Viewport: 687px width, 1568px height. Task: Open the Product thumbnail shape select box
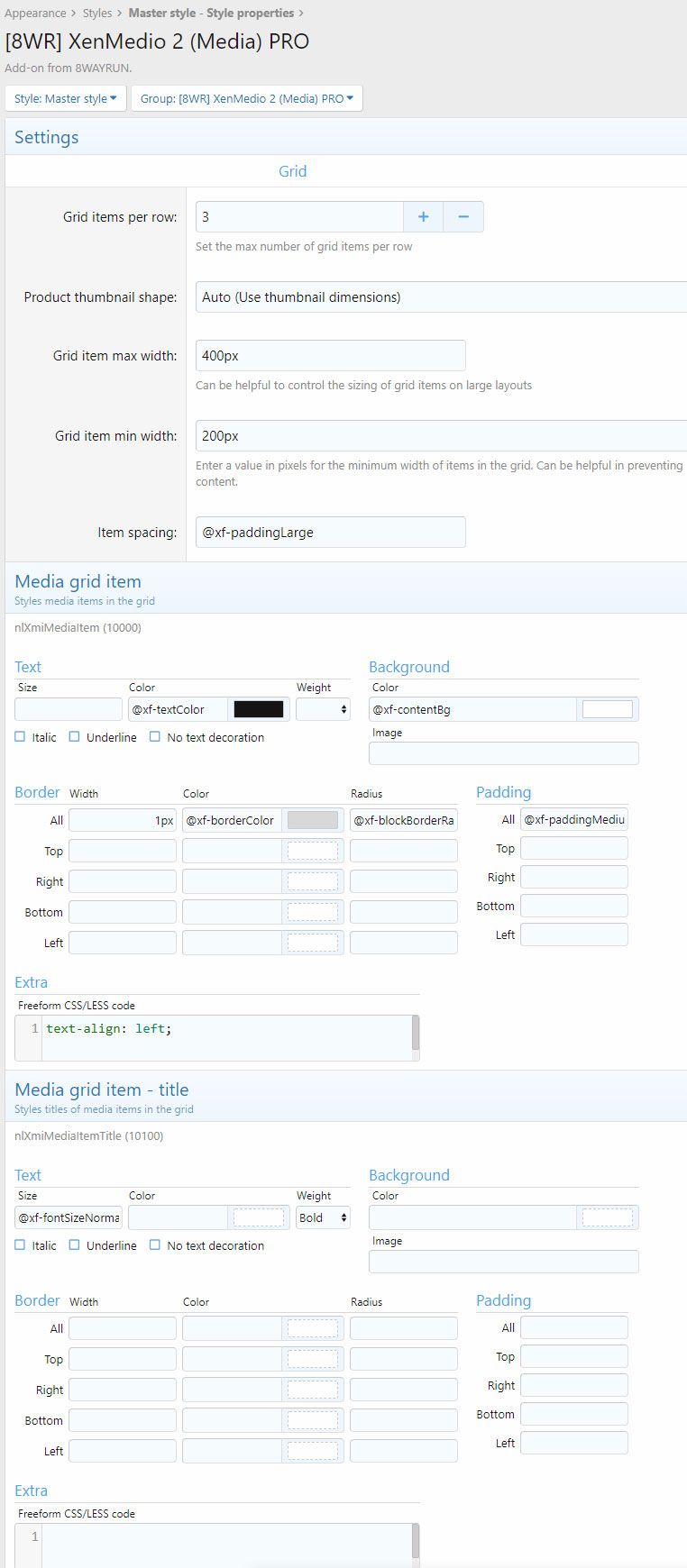coord(440,296)
